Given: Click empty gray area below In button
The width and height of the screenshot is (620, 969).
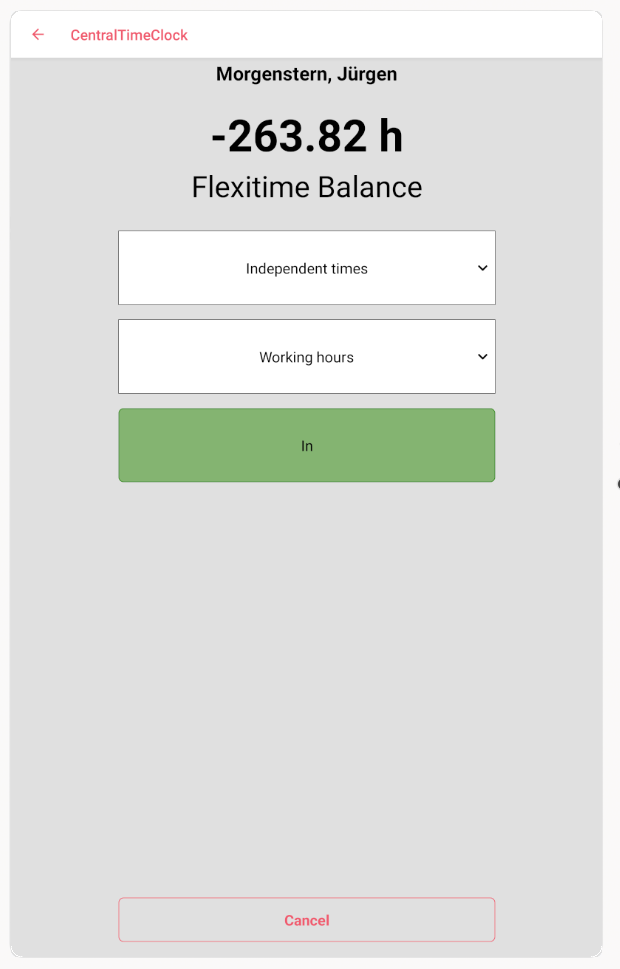Looking at the screenshot, I should click(x=306, y=680).
